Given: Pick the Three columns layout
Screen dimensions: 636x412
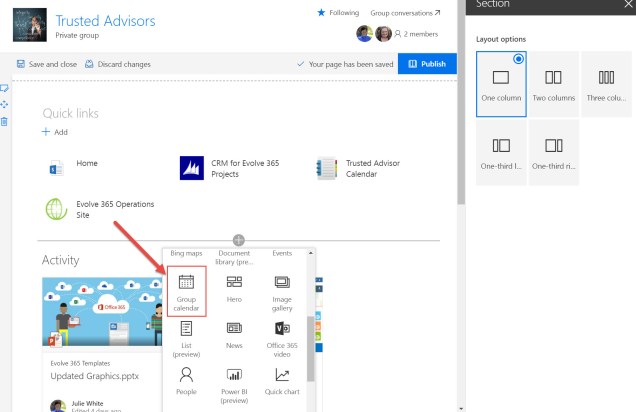Looking at the screenshot, I should pos(606,82).
